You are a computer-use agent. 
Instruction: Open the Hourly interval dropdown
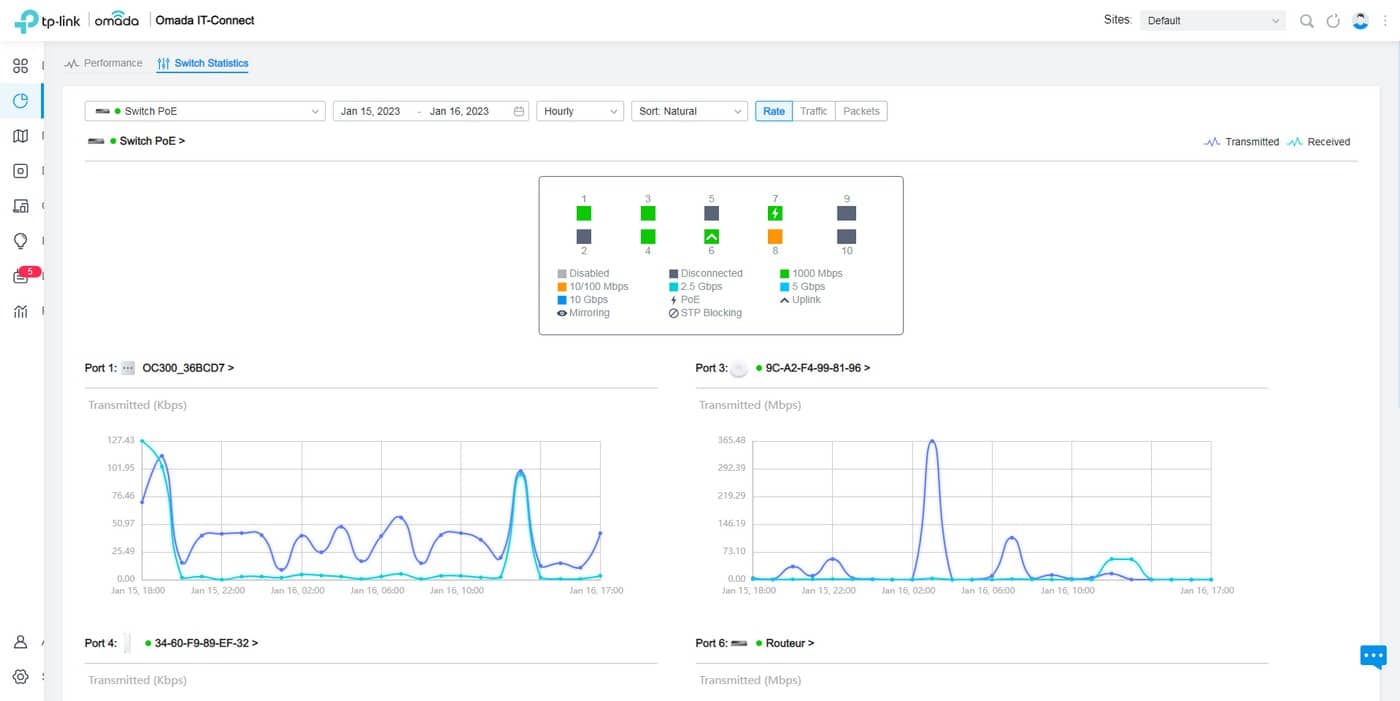[x=580, y=111]
